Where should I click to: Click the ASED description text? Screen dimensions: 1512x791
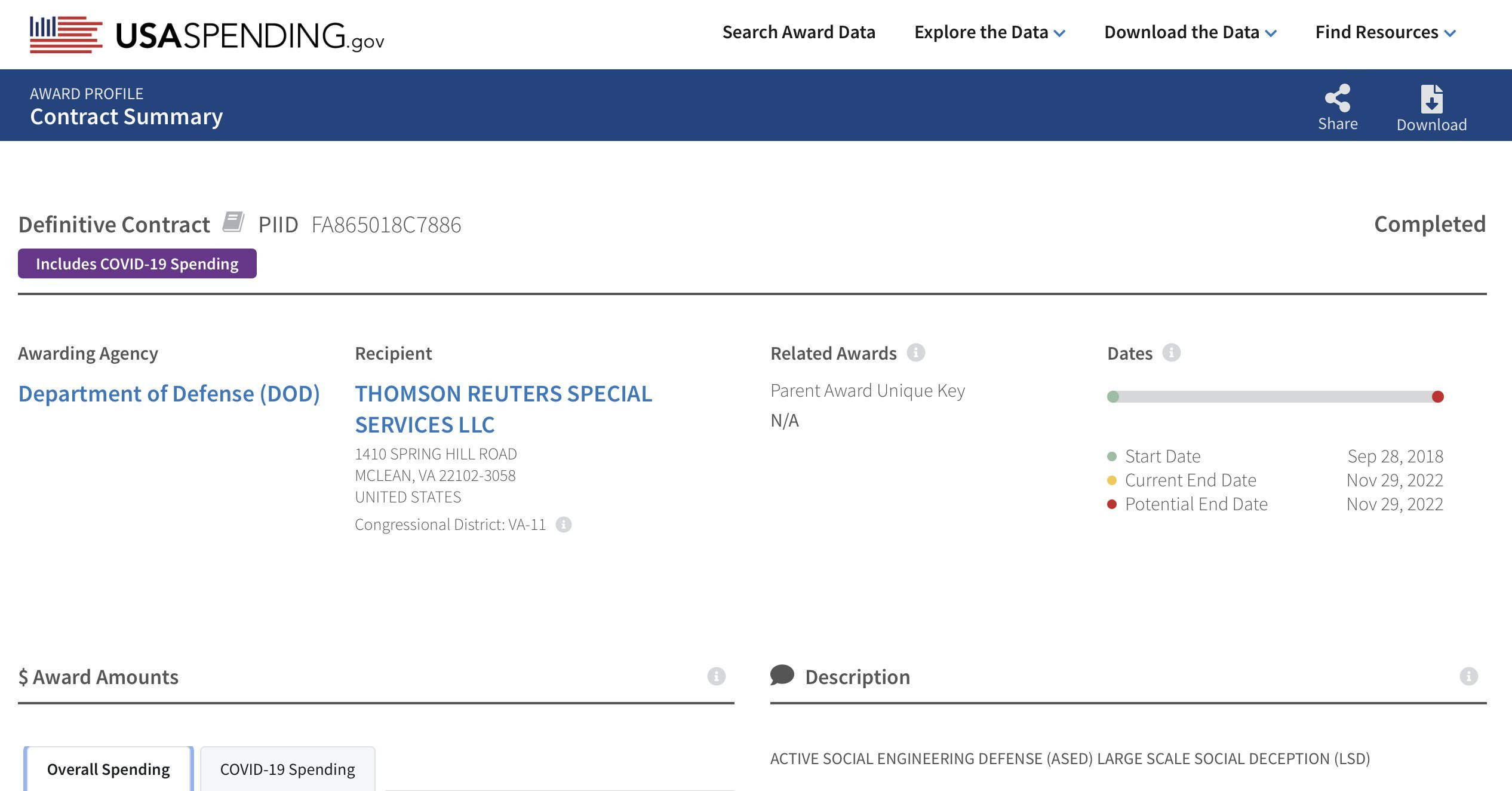(x=1070, y=759)
